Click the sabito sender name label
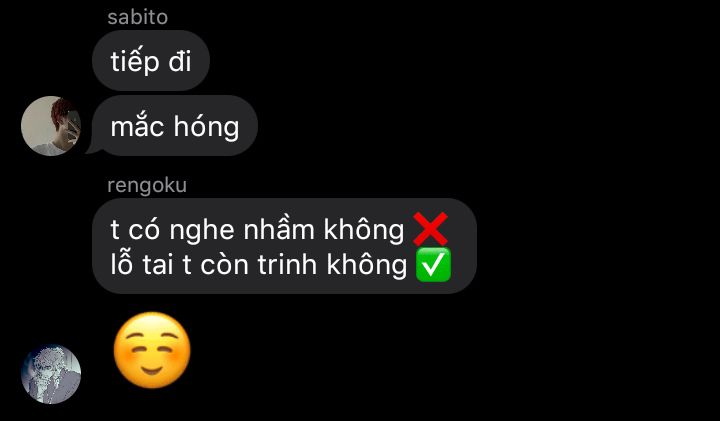 coord(137,17)
